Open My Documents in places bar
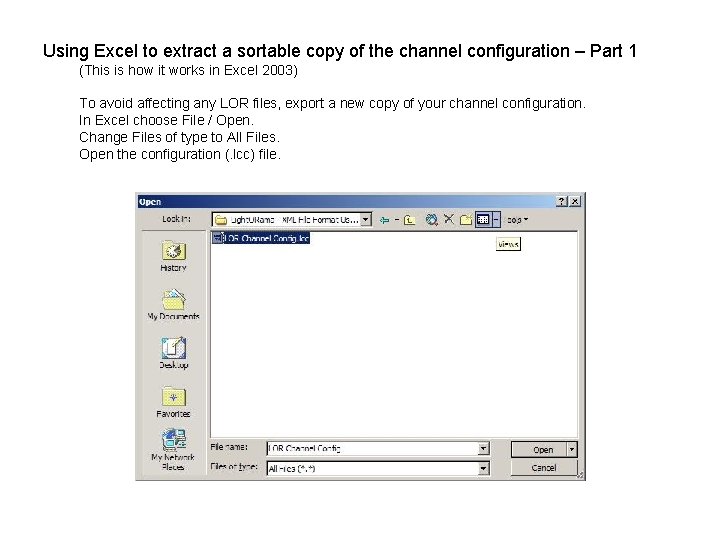This screenshot has height=540, width=720. pos(173,305)
